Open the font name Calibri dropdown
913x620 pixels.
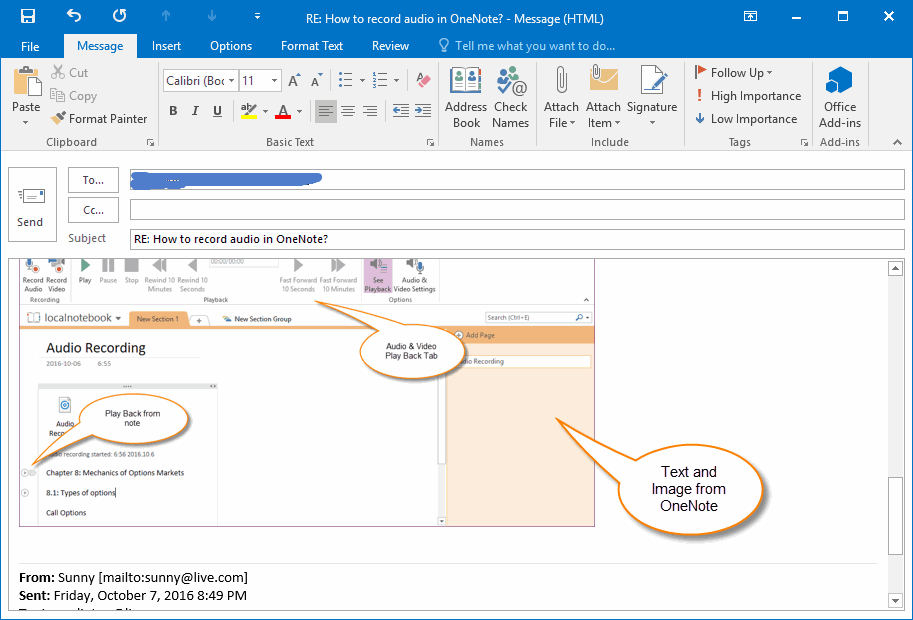click(x=231, y=81)
